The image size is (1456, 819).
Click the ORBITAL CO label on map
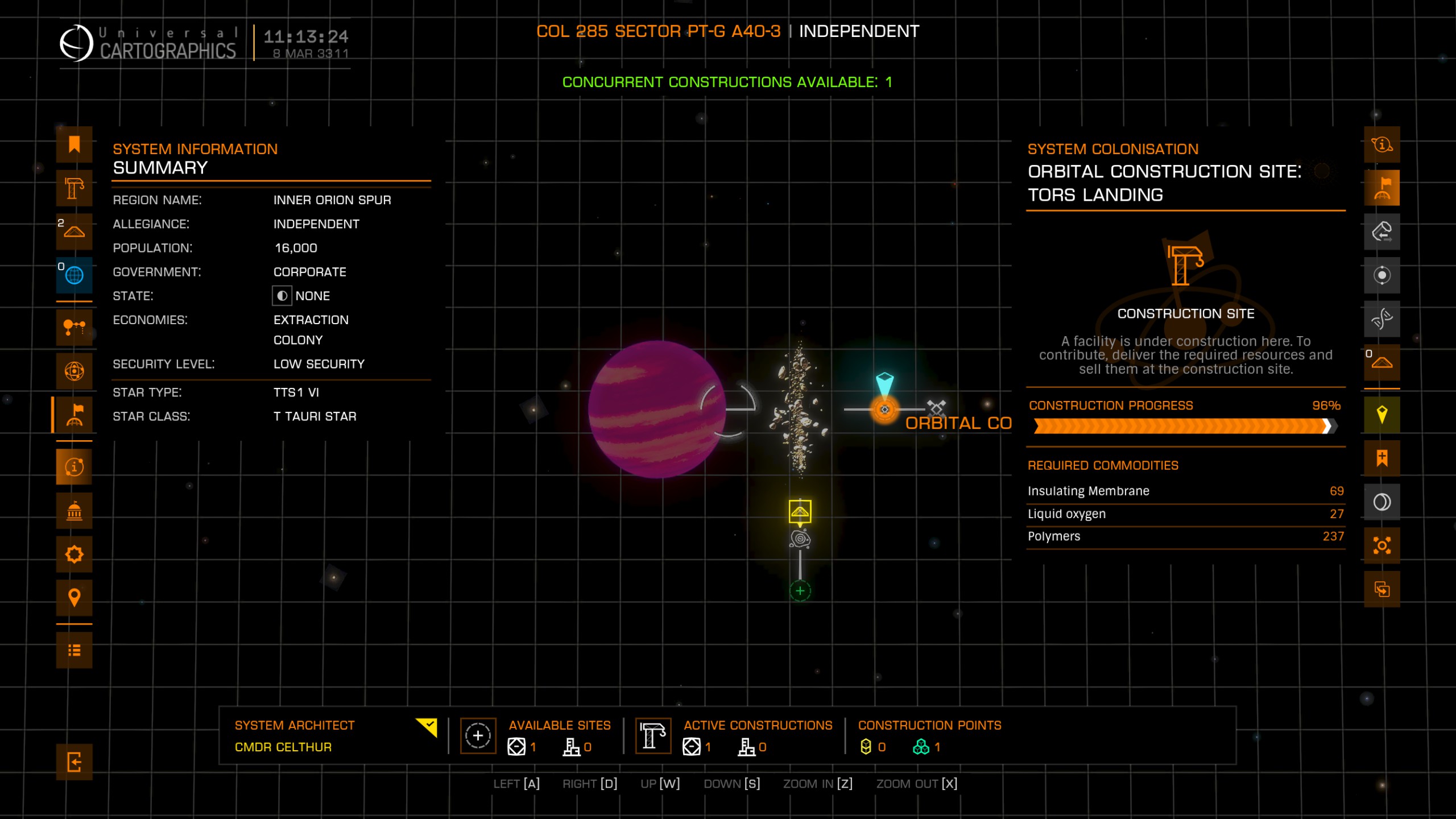coord(958,423)
